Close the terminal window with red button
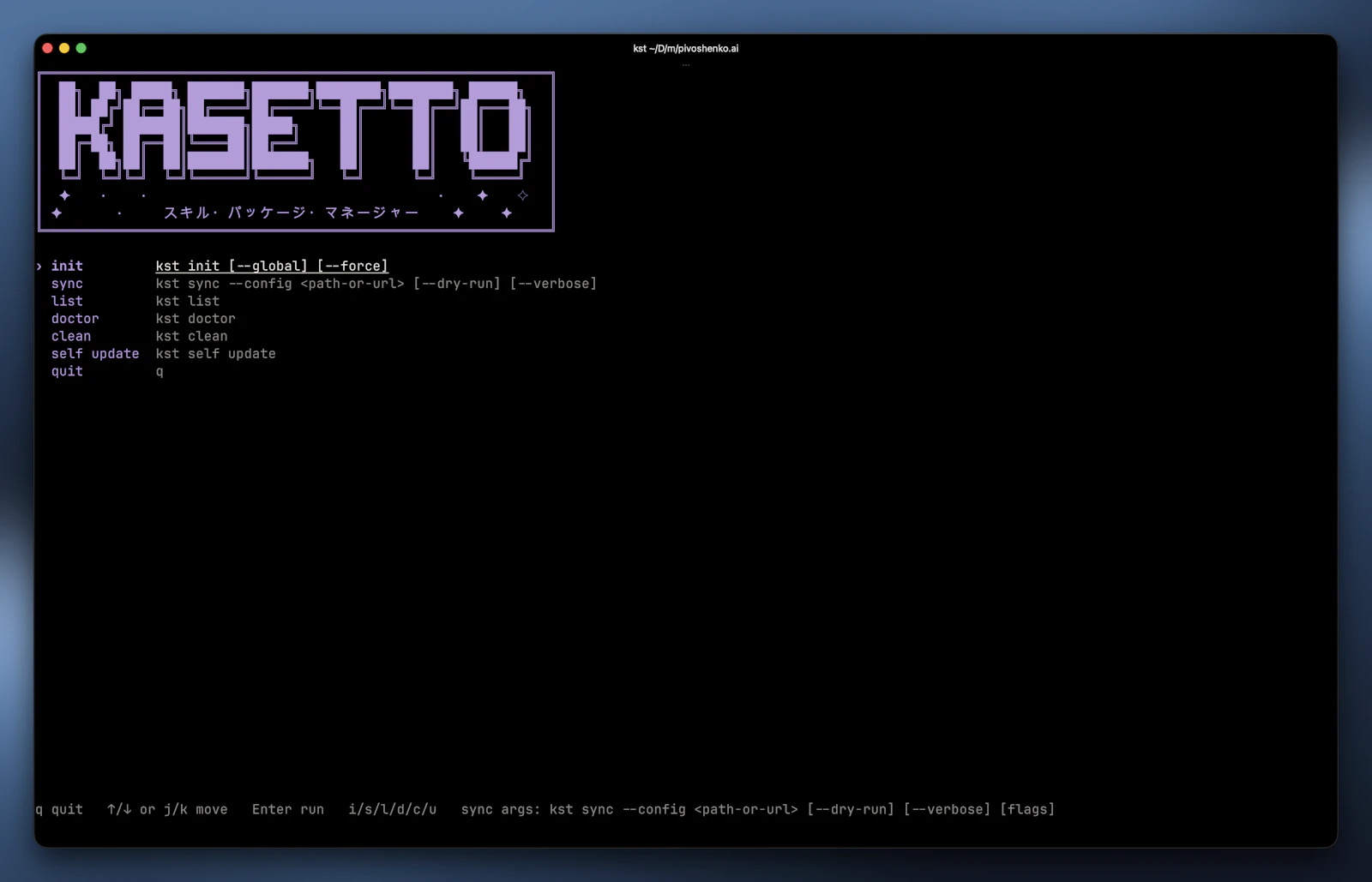 (x=48, y=48)
